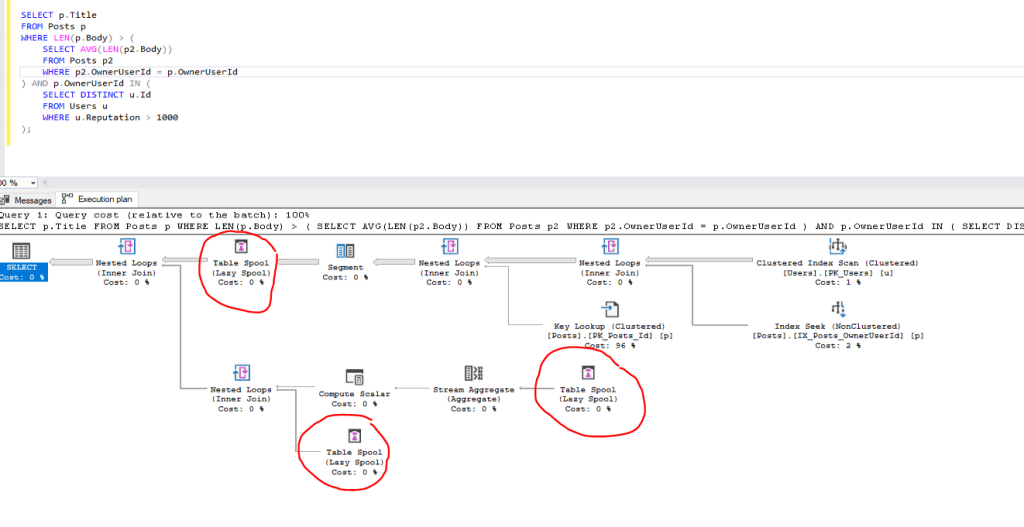
Task: Click Nested Loops icon left of Compute Scalar
Action: click(x=242, y=374)
